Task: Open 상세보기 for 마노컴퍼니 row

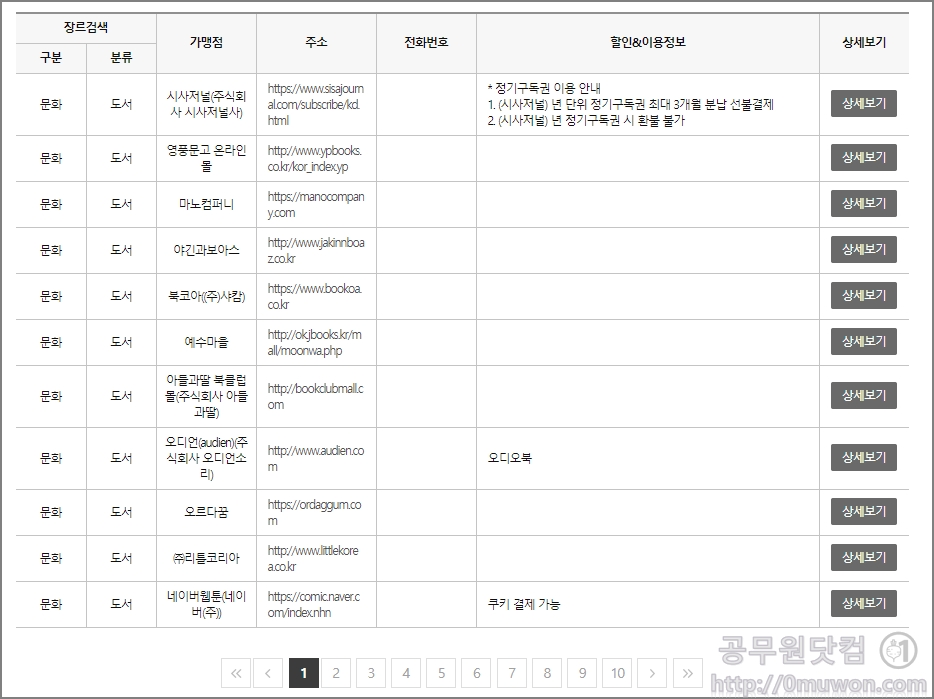Action: tap(864, 203)
